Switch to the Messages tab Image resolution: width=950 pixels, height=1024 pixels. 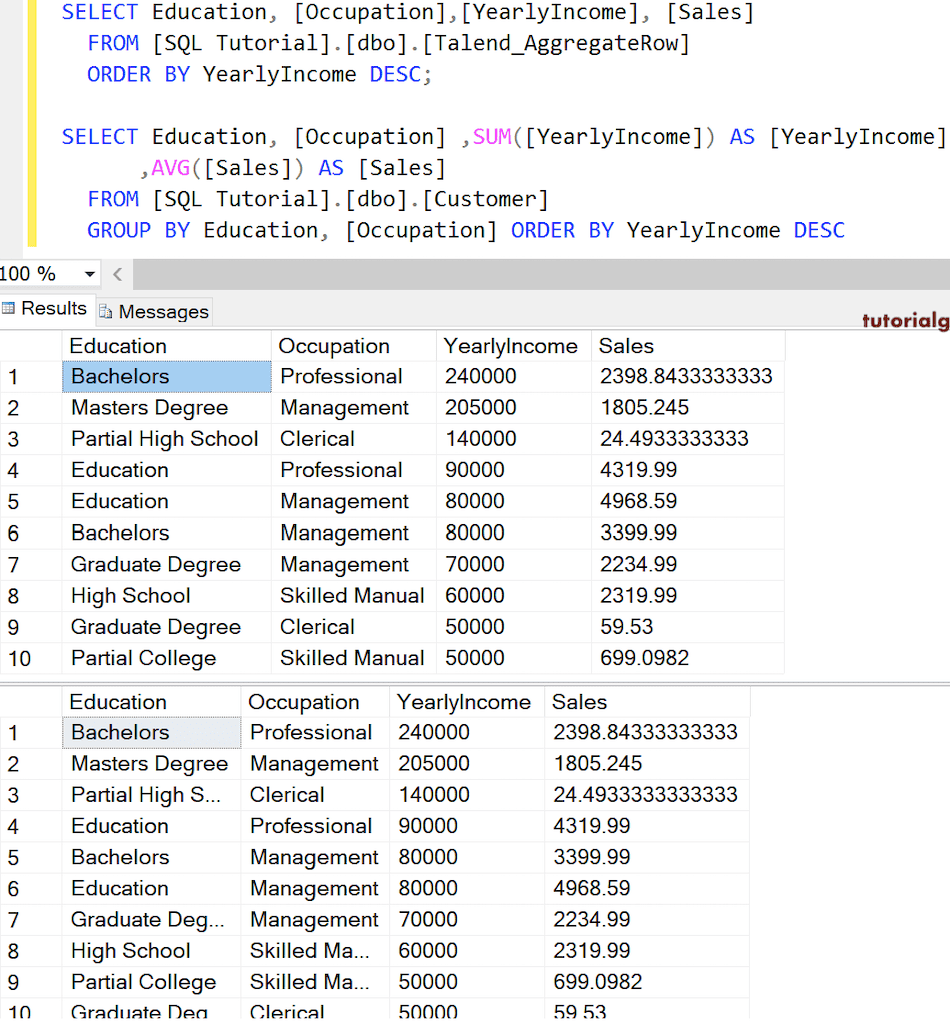click(x=163, y=311)
